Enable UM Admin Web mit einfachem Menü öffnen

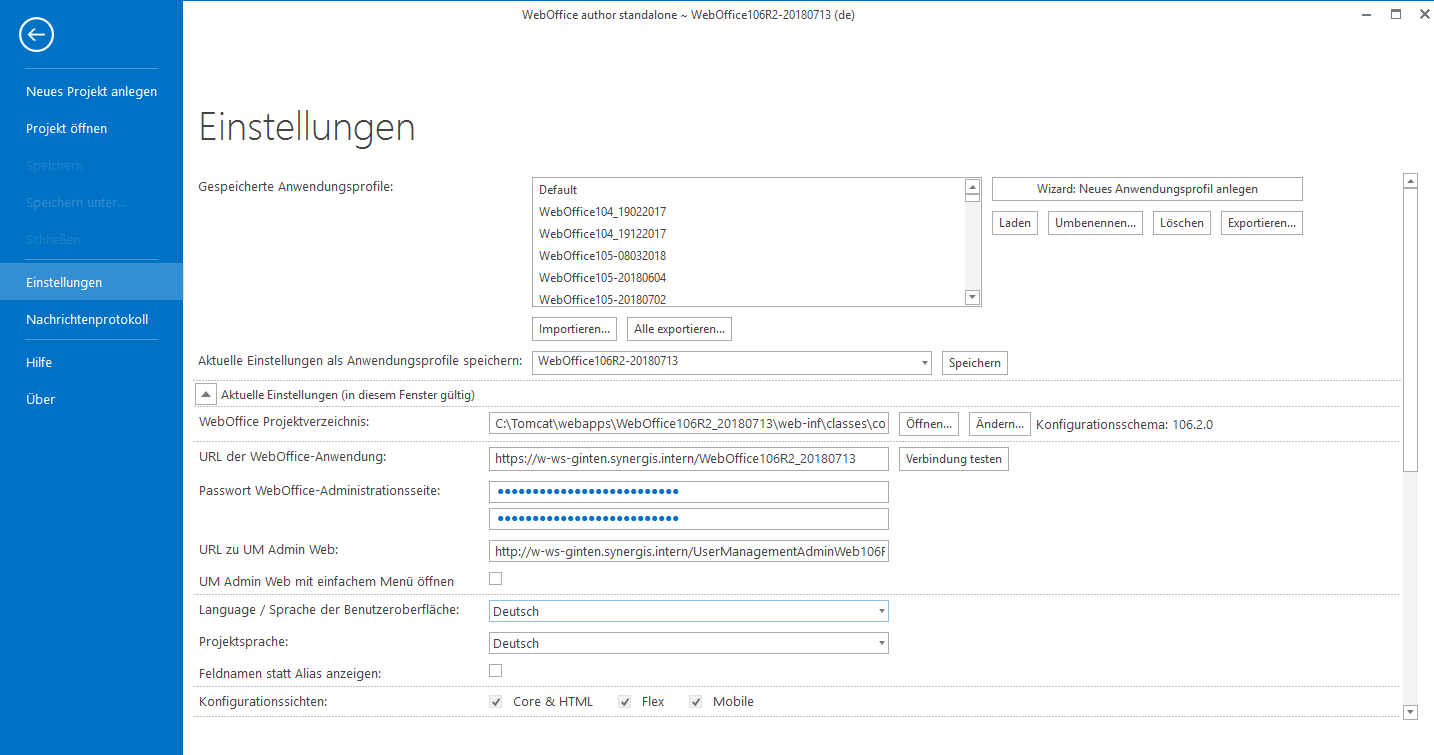pos(495,578)
